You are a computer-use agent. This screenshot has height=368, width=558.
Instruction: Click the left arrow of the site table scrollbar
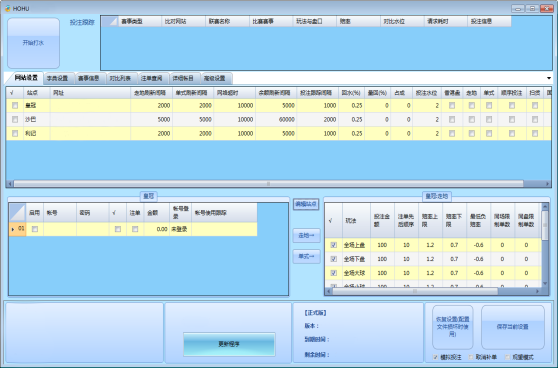(x=10, y=184)
